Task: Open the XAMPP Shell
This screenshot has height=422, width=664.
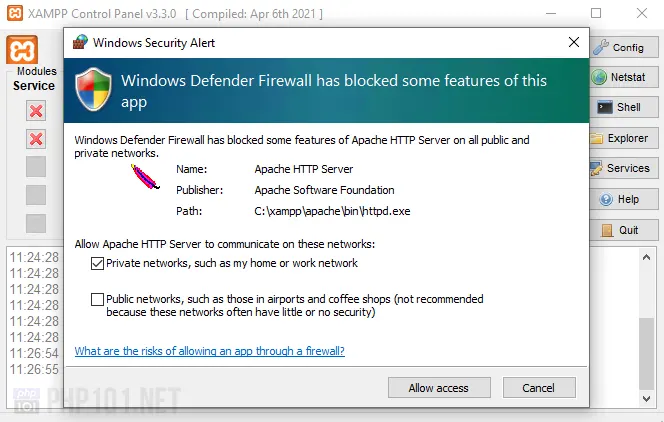Action: tap(620, 108)
